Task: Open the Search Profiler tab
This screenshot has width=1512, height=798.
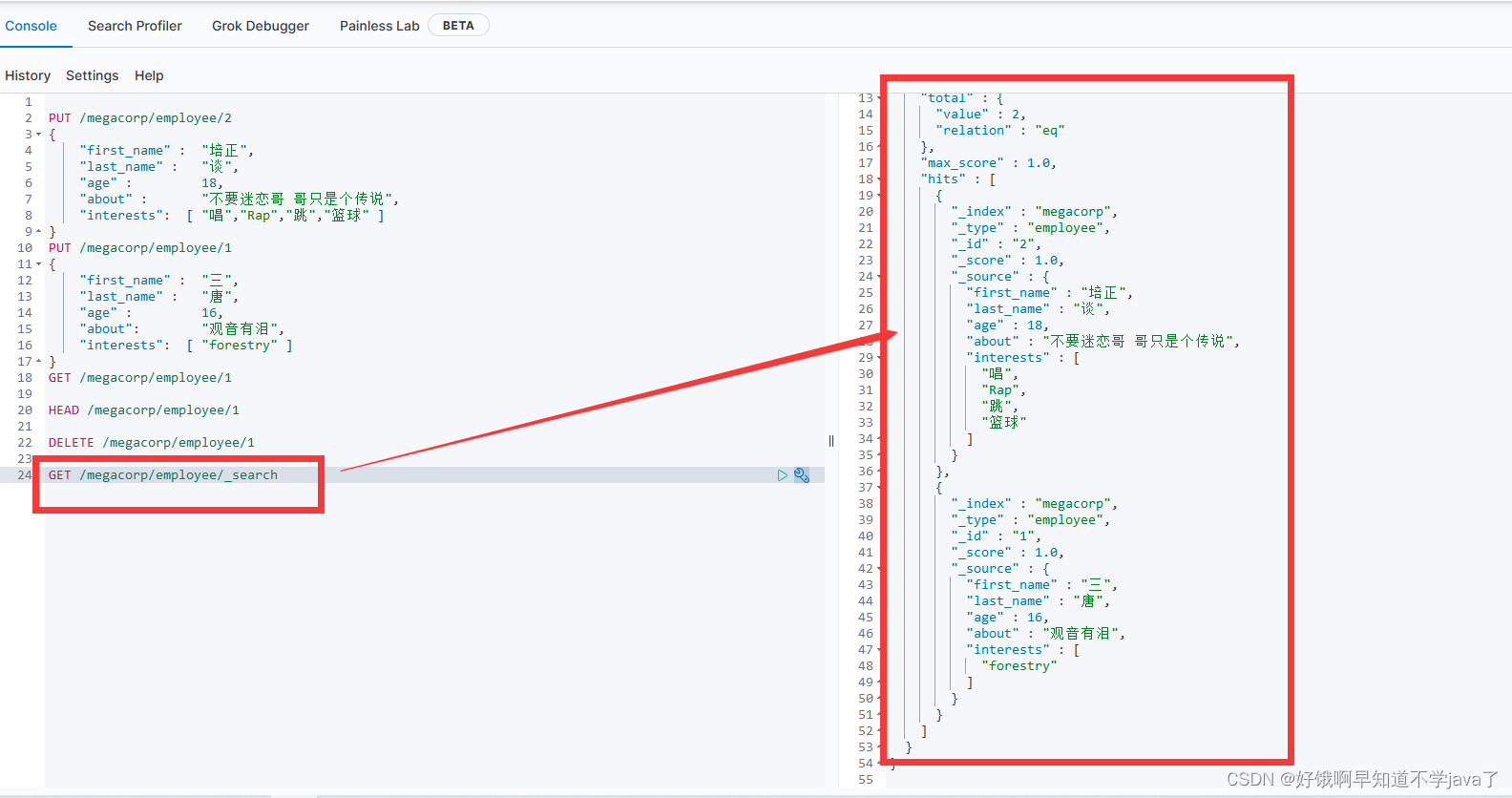Action: pyautogui.click(x=135, y=26)
